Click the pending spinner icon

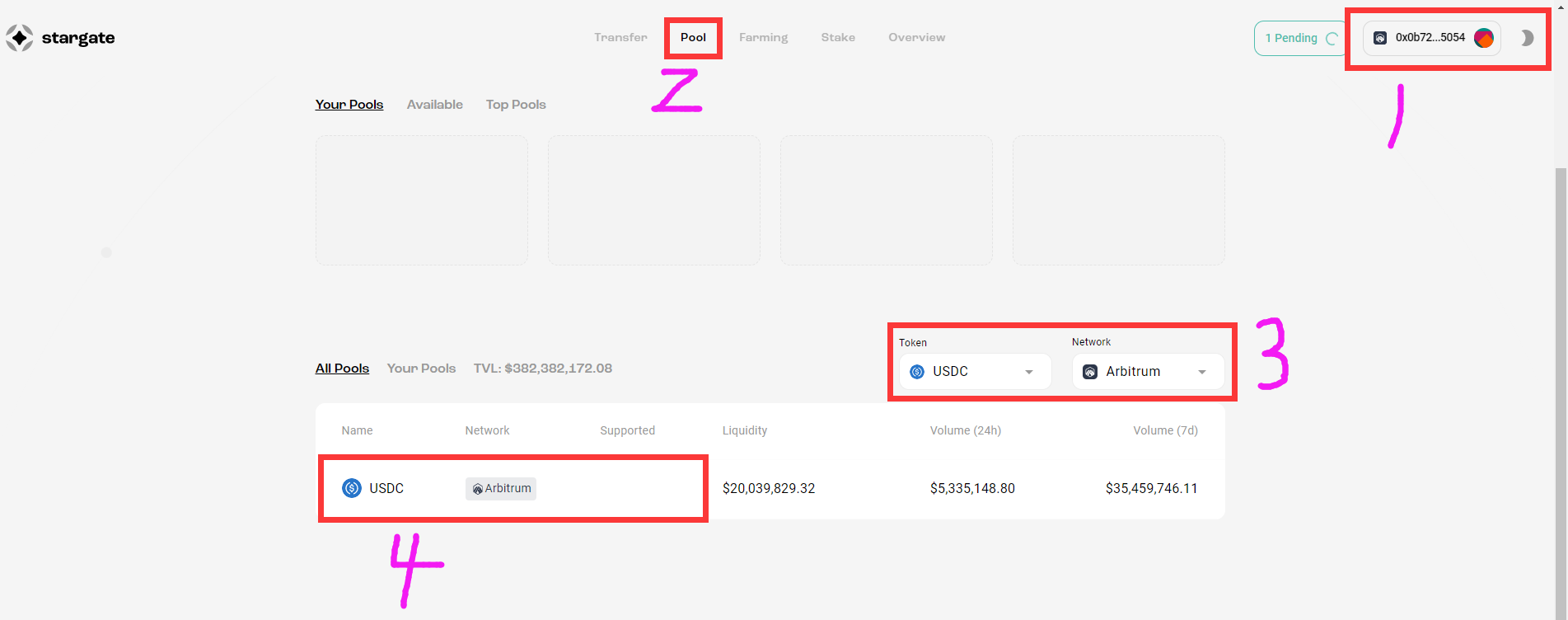1332,38
